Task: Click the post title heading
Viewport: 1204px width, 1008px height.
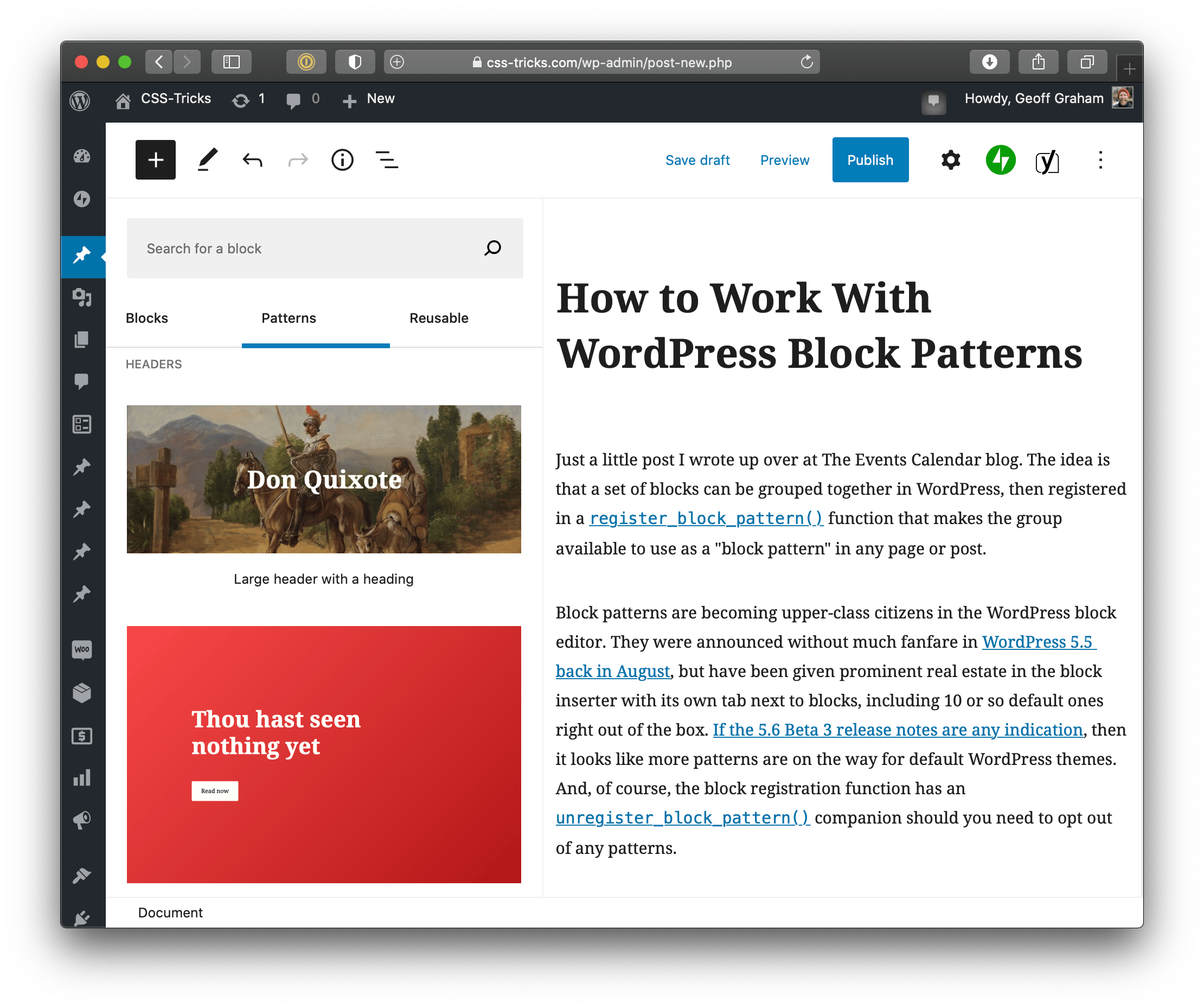Action: (819, 326)
